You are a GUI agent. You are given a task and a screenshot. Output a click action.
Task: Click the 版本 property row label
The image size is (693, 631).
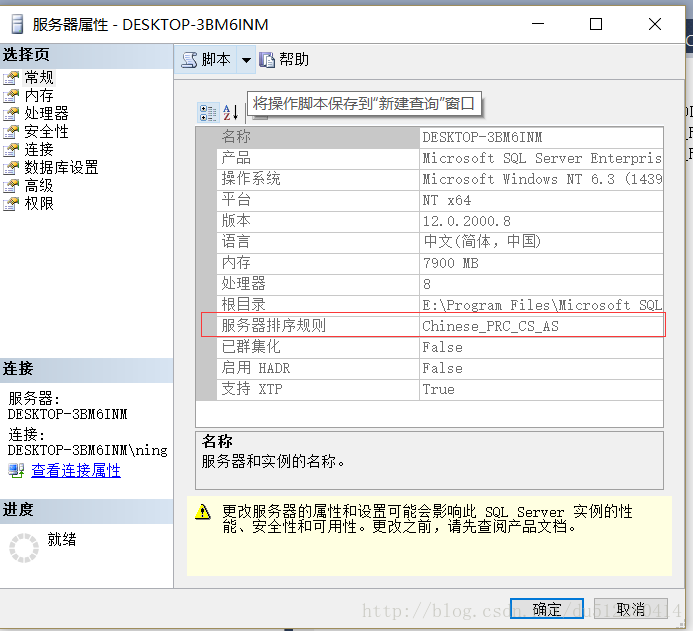236,220
